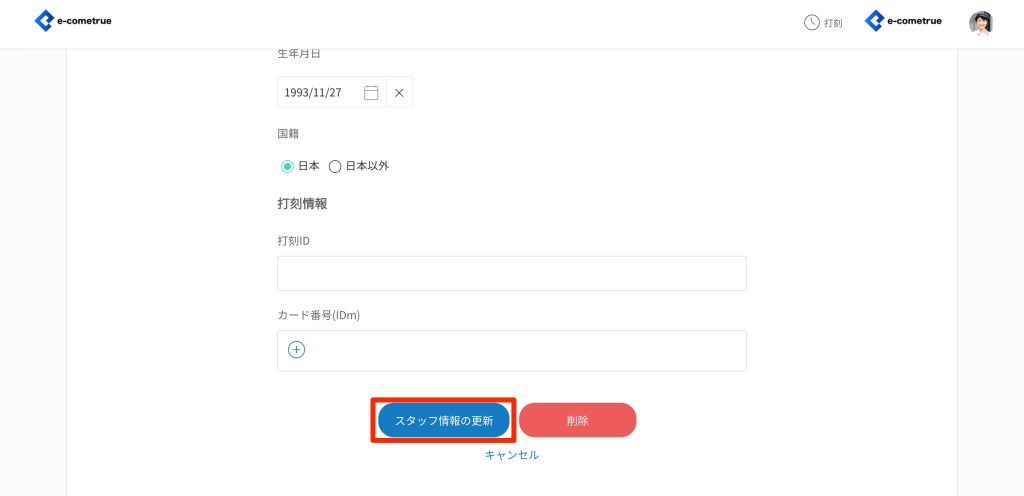Click the 打刻情報 section heading
This screenshot has height=496, width=1024.
coord(302,203)
